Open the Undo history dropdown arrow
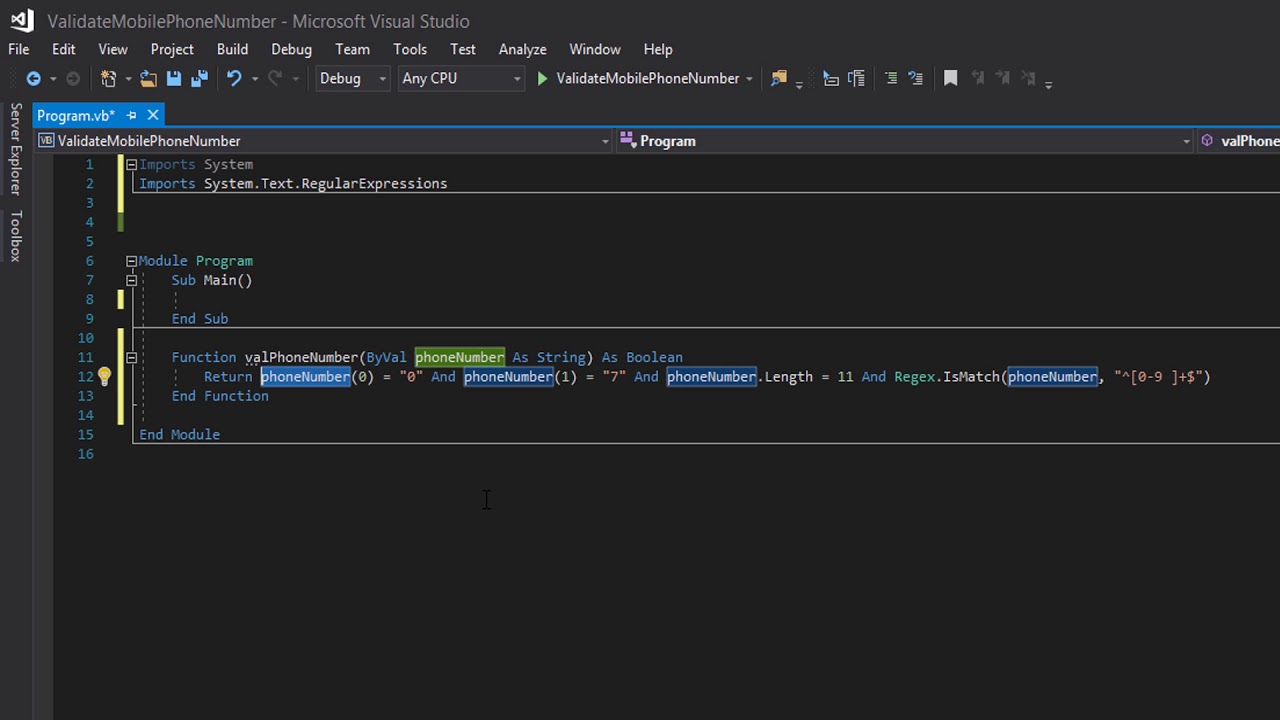The width and height of the screenshot is (1280, 720). [254, 79]
